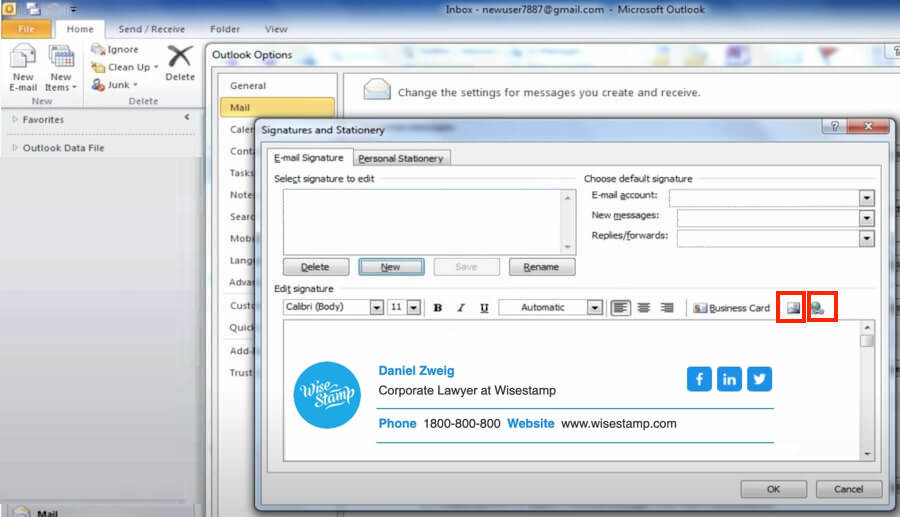Open the Replies/forwards dropdown
The image size is (900, 517).
tap(866, 238)
